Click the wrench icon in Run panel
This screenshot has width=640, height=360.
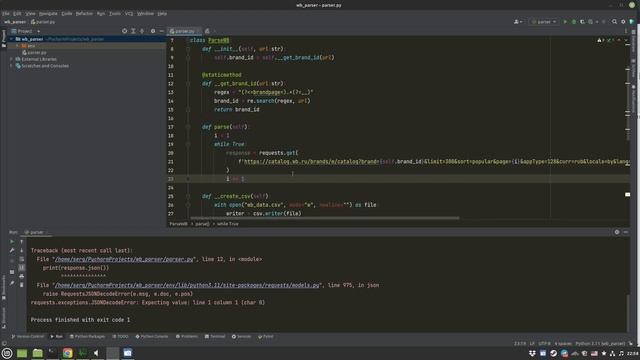(x=12, y=250)
